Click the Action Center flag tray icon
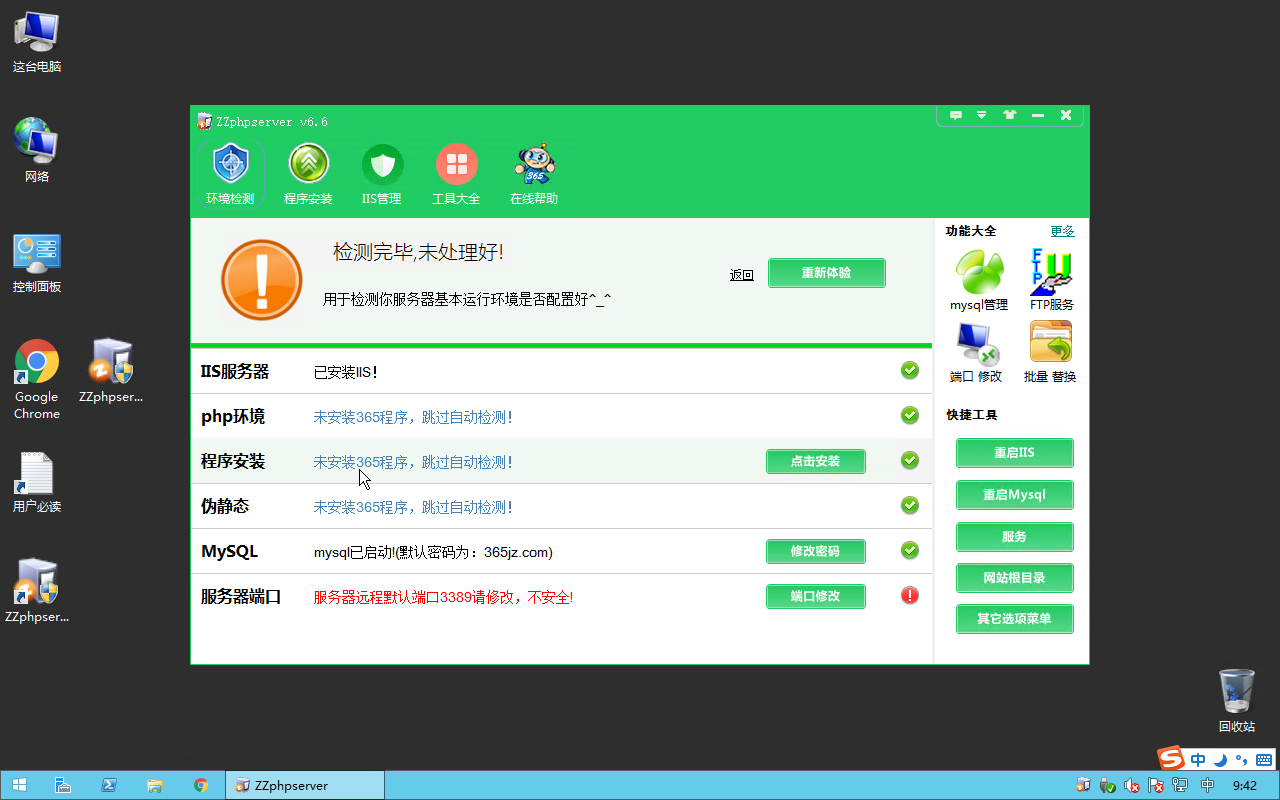Viewport: 1280px width, 800px height. coord(1156,786)
